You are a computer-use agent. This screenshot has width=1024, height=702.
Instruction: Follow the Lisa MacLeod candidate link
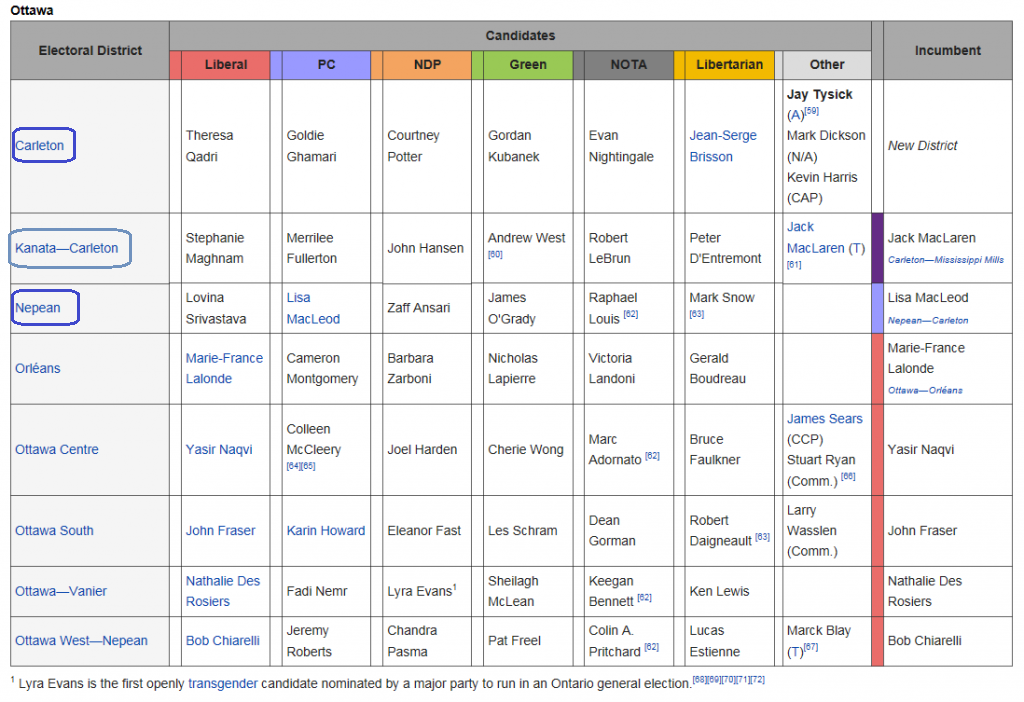313,308
